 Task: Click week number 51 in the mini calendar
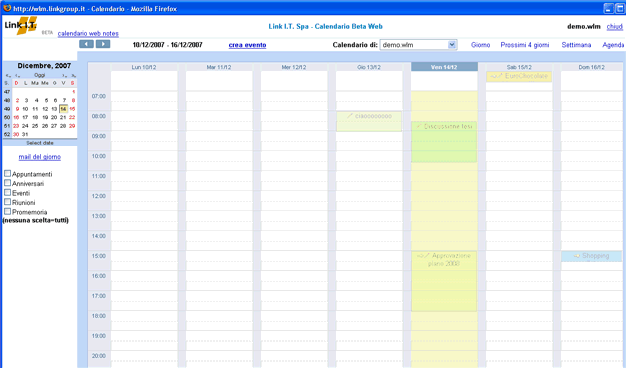click(7, 126)
